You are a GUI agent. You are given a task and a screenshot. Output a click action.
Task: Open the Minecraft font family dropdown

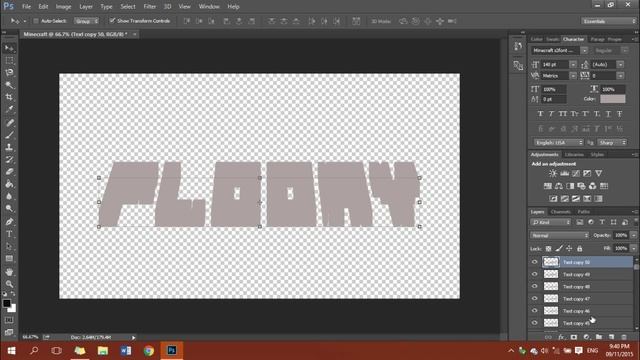[584, 50]
